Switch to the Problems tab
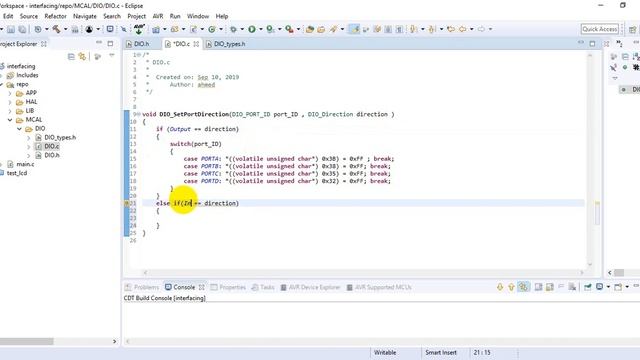The height and width of the screenshot is (360, 640). (142, 287)
